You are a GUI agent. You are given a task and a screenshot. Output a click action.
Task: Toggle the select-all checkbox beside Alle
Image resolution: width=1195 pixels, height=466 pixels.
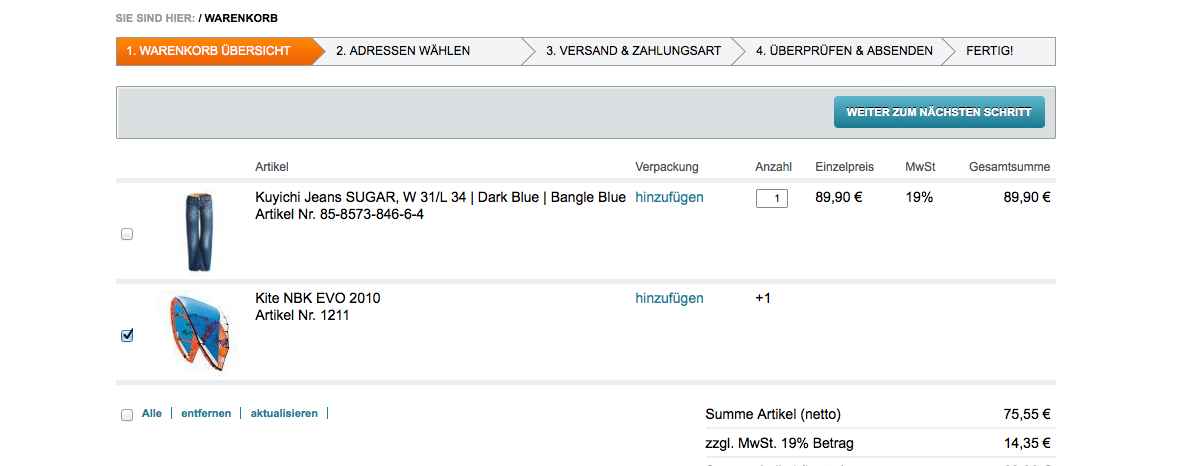coord(127,414)
